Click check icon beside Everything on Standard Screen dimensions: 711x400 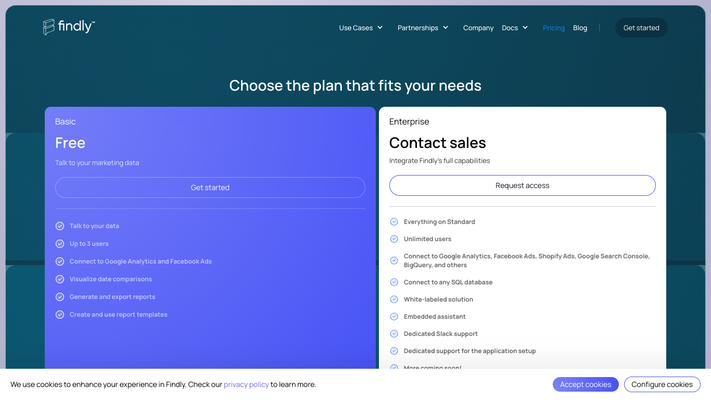tap(394, 222)
